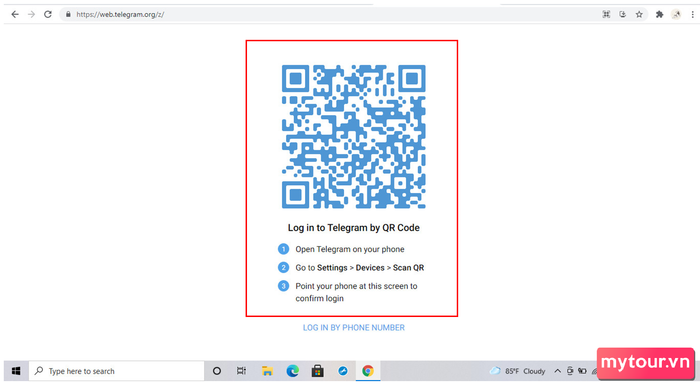The height and width of the screenshot is (387, 700).
Task: Click 'Open Telegram on your phone' step text
Action: [350, 249]
